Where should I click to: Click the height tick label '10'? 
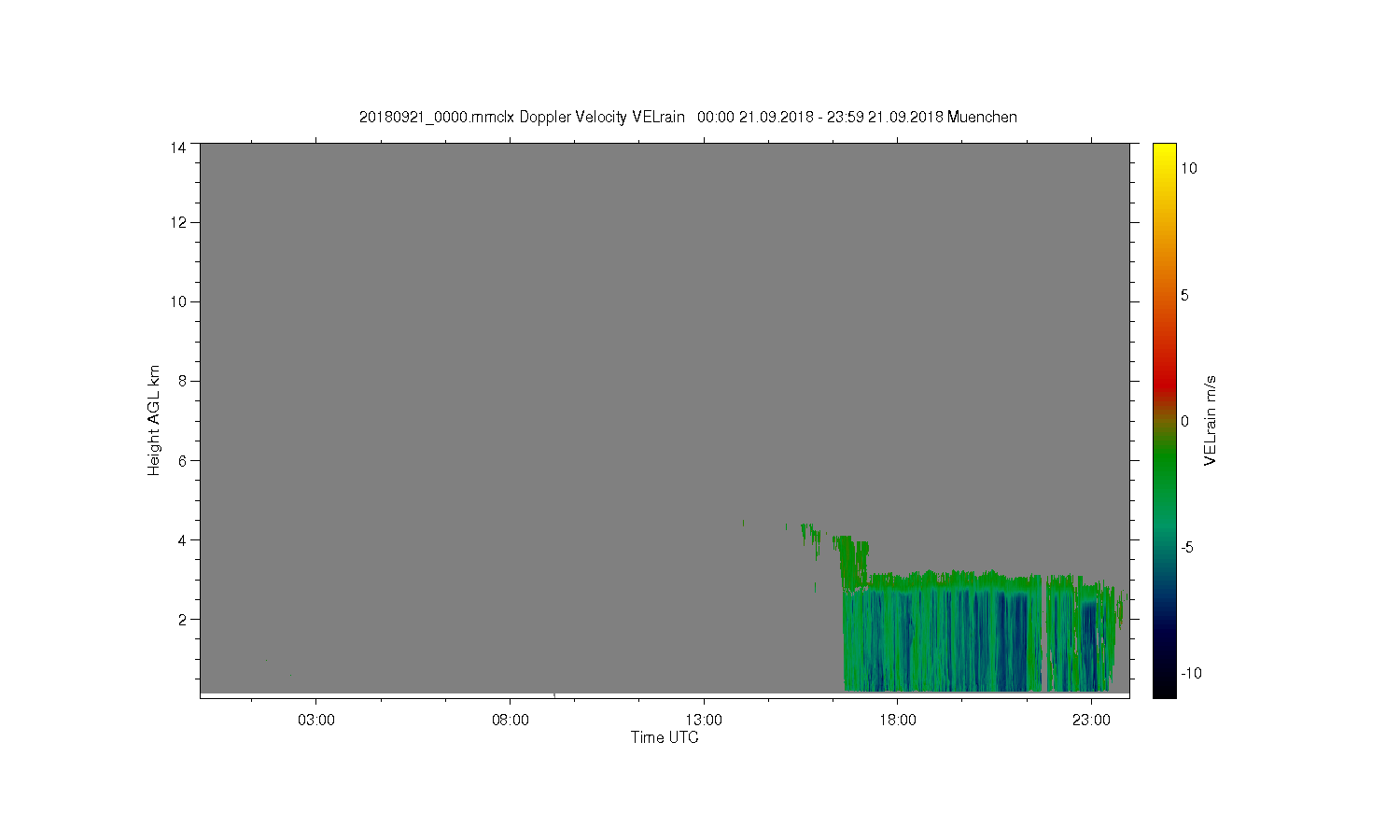(x=178, y=301)
